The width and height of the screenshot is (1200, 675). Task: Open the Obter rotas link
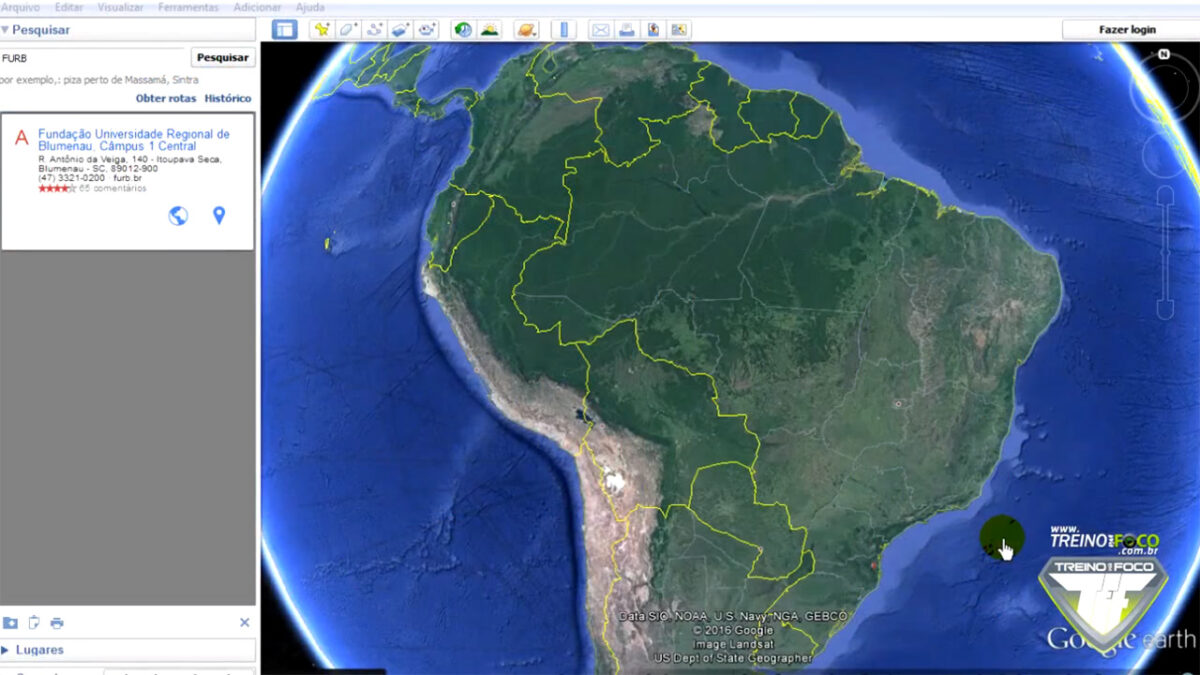pos(165,98)
